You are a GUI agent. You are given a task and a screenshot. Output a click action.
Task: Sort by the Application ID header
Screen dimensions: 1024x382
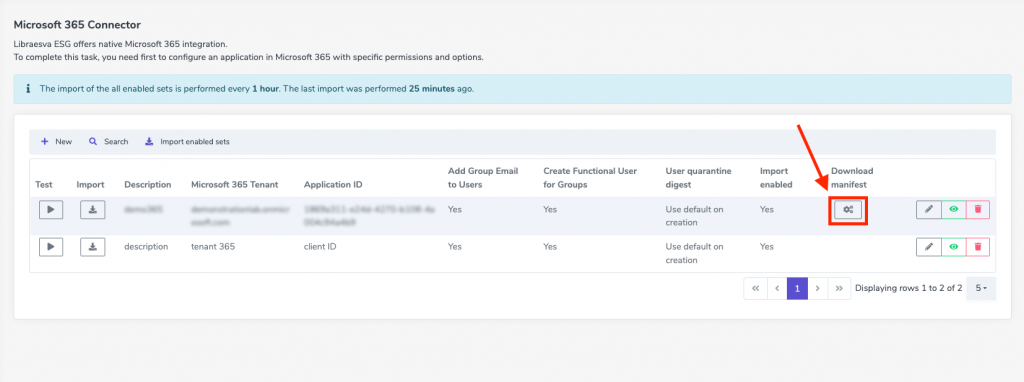[333, 185]
